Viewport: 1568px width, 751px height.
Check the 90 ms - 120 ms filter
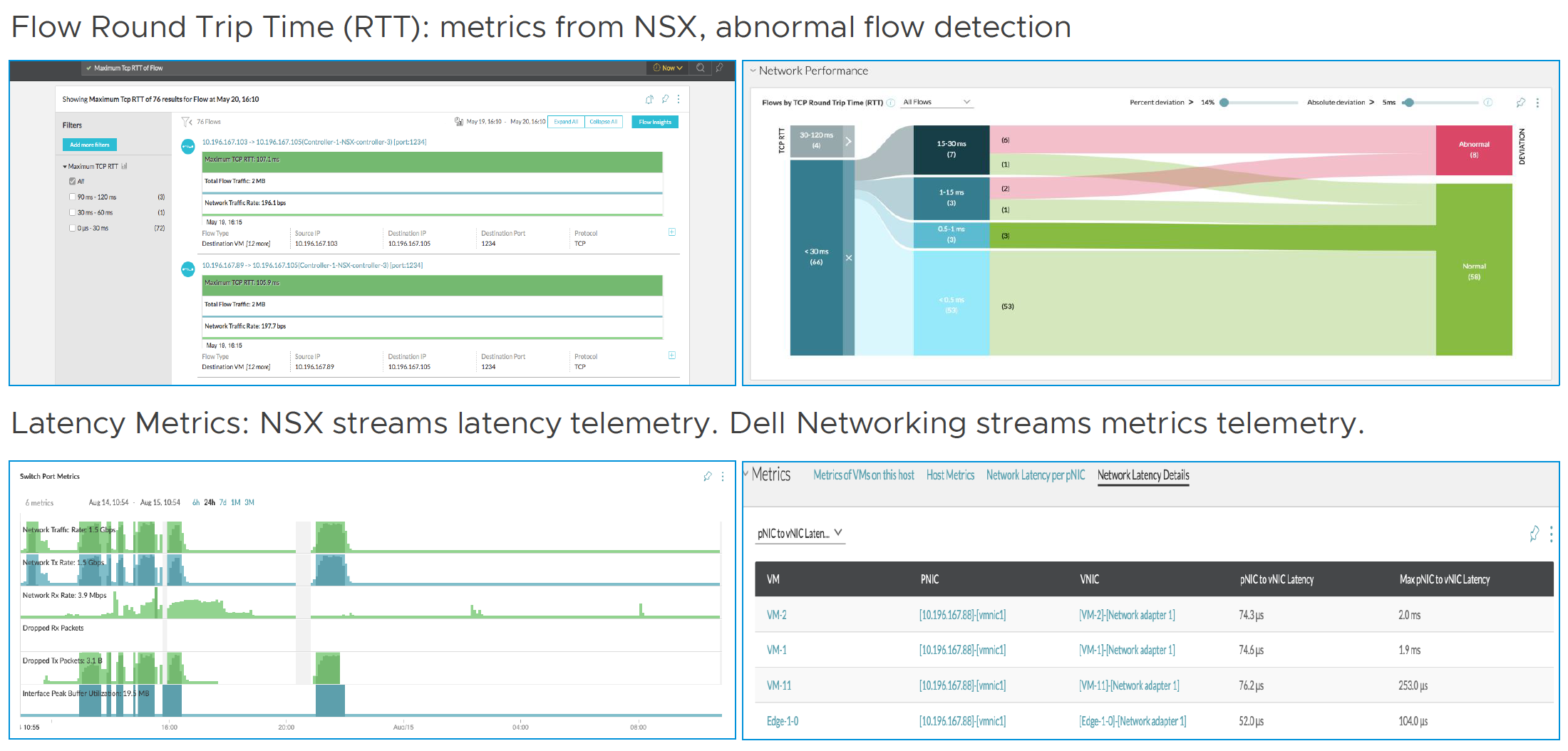coord(72,197)
